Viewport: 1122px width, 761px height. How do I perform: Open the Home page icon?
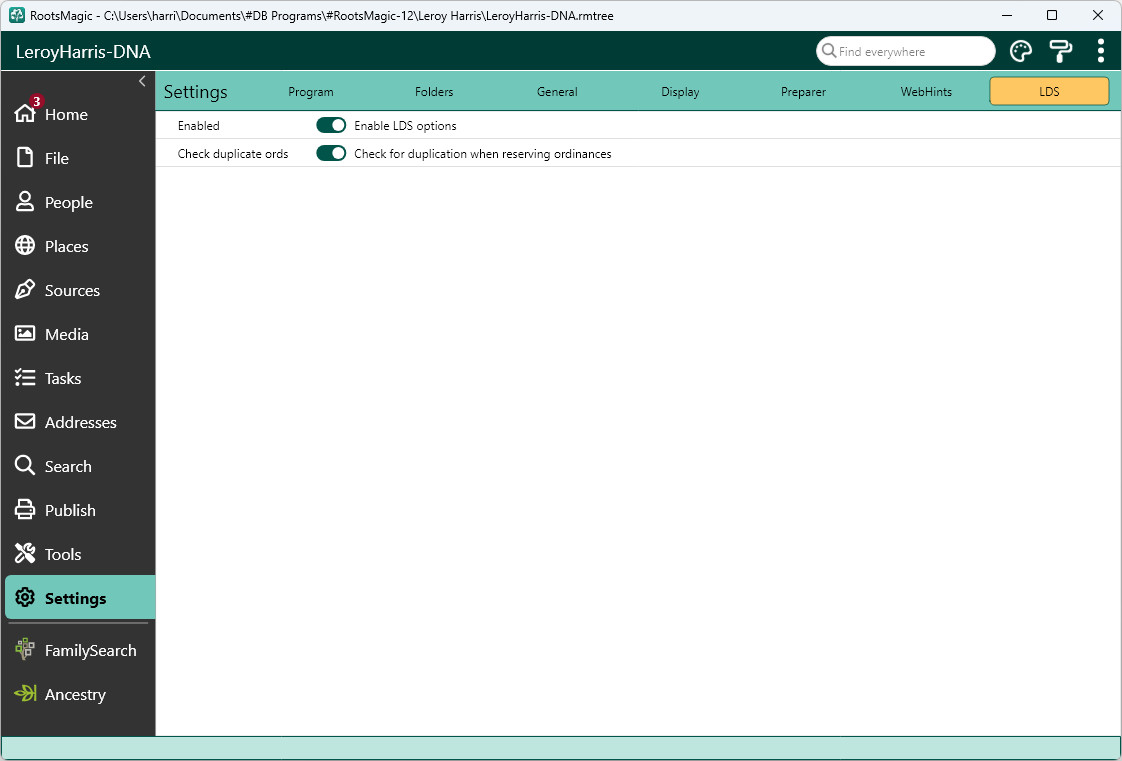point(25,114)
